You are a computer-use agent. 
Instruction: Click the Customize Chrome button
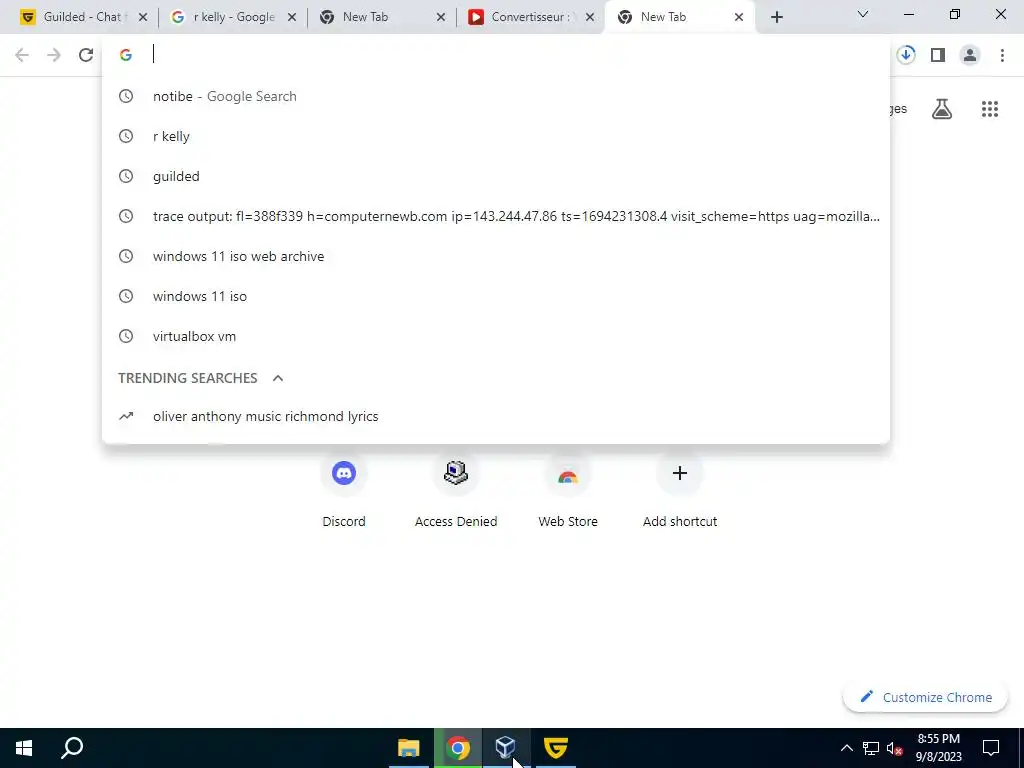925,697
